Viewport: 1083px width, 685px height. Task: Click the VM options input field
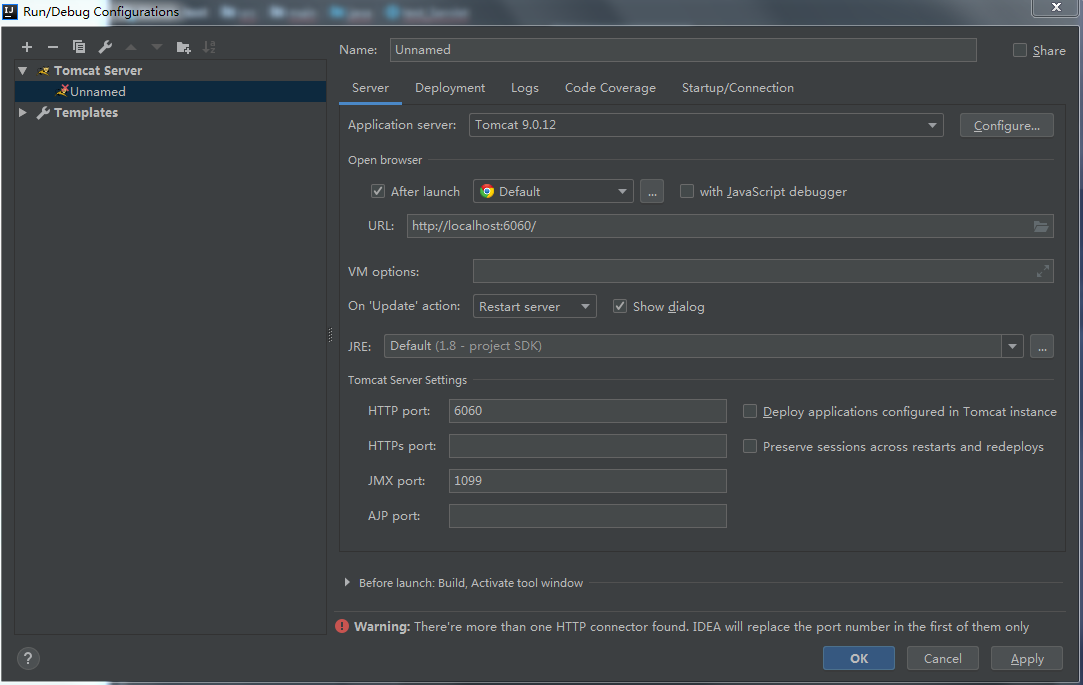pos(763,271)
